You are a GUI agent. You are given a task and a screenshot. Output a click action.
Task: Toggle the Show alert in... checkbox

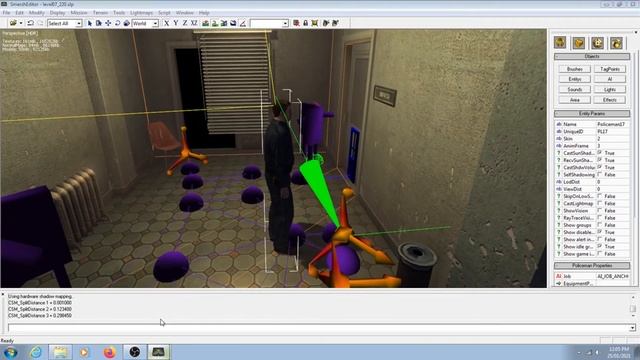tap(600, 240)
